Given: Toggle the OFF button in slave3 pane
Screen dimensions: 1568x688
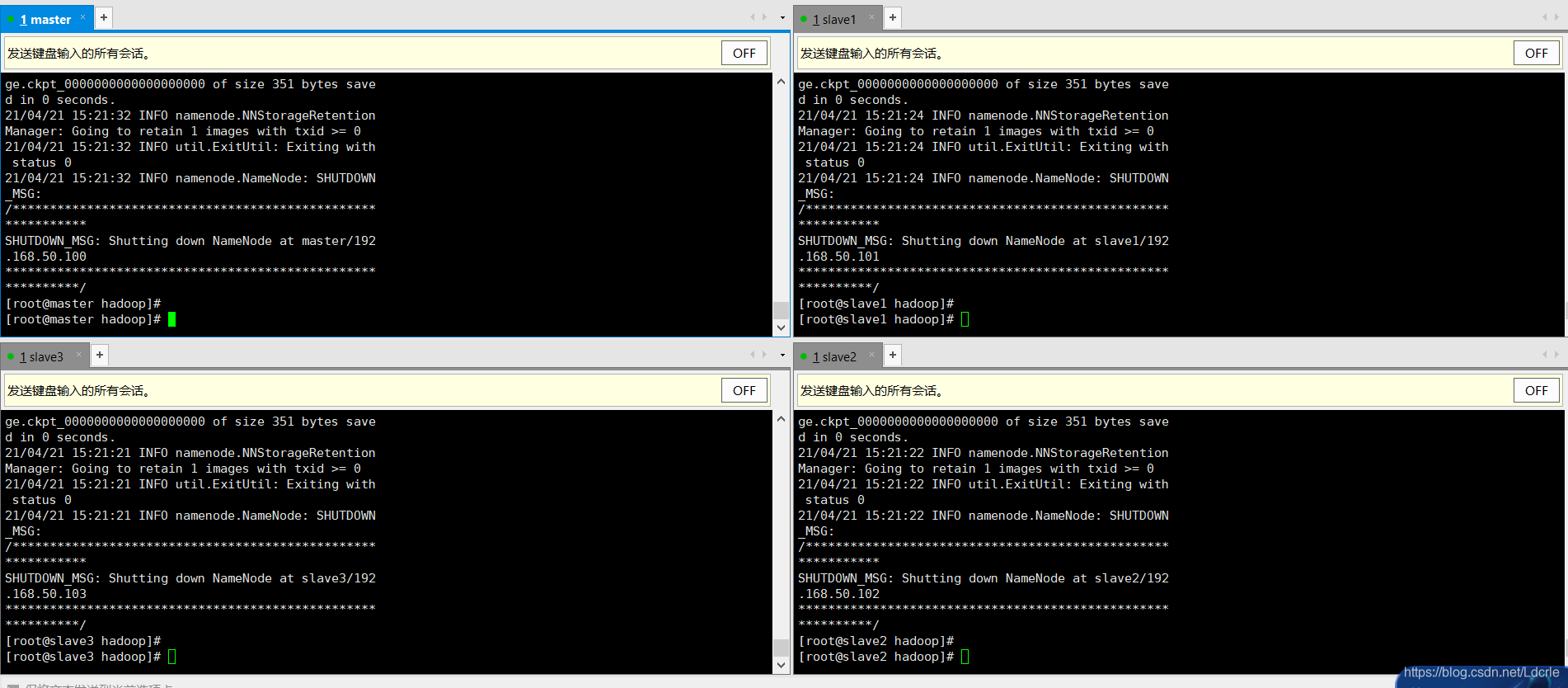Looking at the screenshot, I should click(744, 390).
